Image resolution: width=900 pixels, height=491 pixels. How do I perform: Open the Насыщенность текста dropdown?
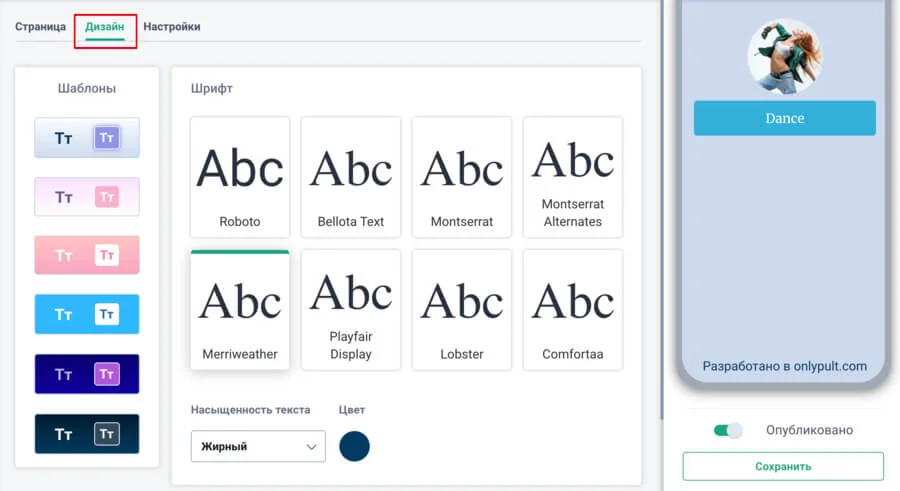(258, 446)
